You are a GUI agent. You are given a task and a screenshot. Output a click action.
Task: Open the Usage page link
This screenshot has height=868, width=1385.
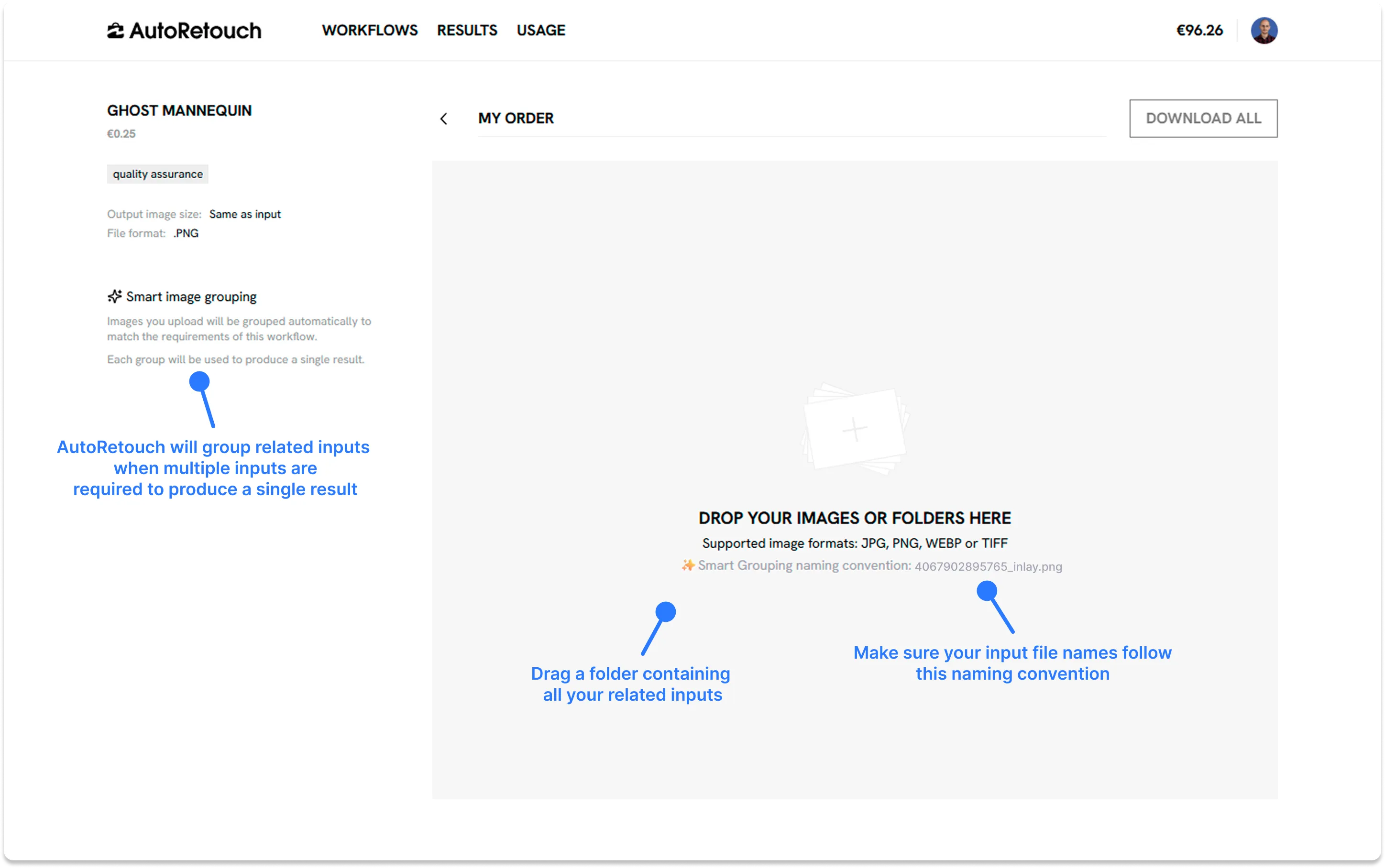[540, 30]
